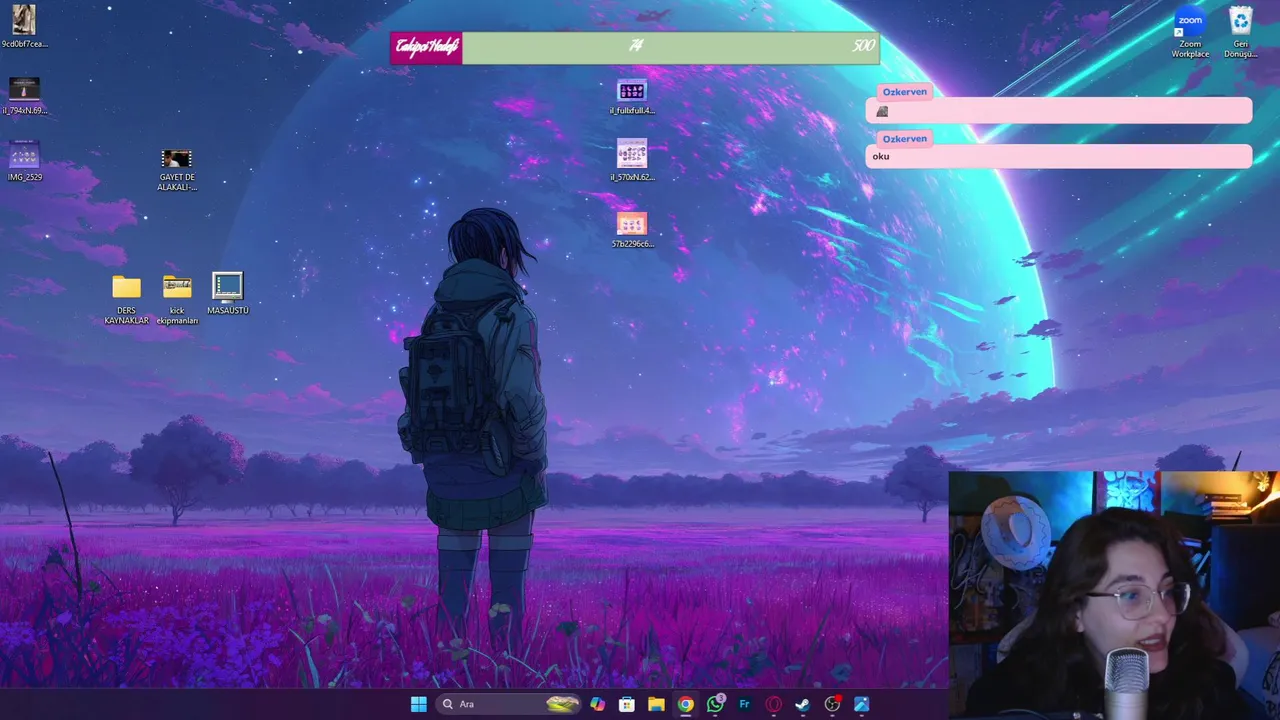Open the DERS KAYNAKLAR folder
The image size is (1280, 720).
[126, 300]
